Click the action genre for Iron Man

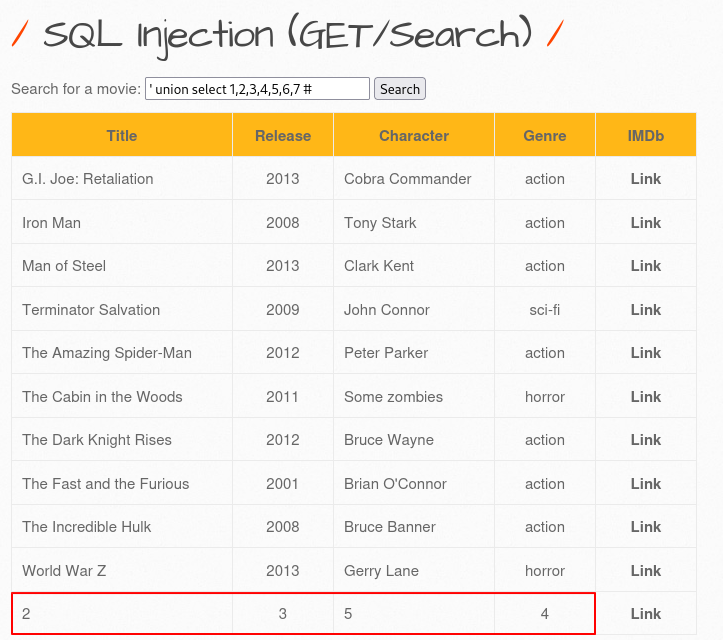point(545,223)
